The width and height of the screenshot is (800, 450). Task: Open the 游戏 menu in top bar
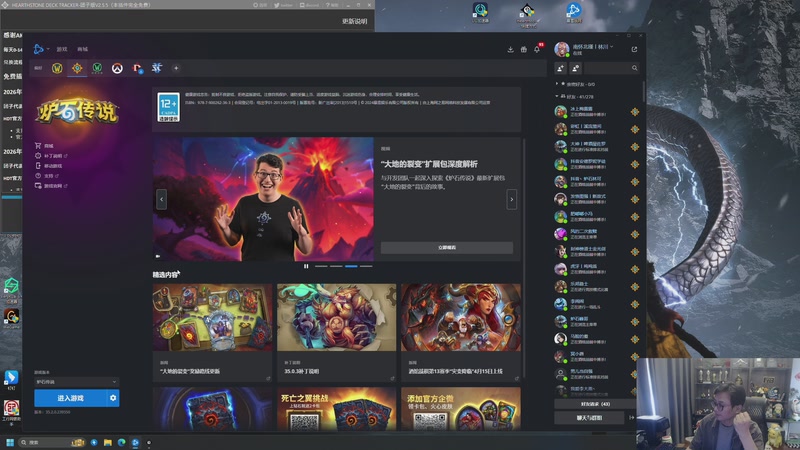[62, 49]
